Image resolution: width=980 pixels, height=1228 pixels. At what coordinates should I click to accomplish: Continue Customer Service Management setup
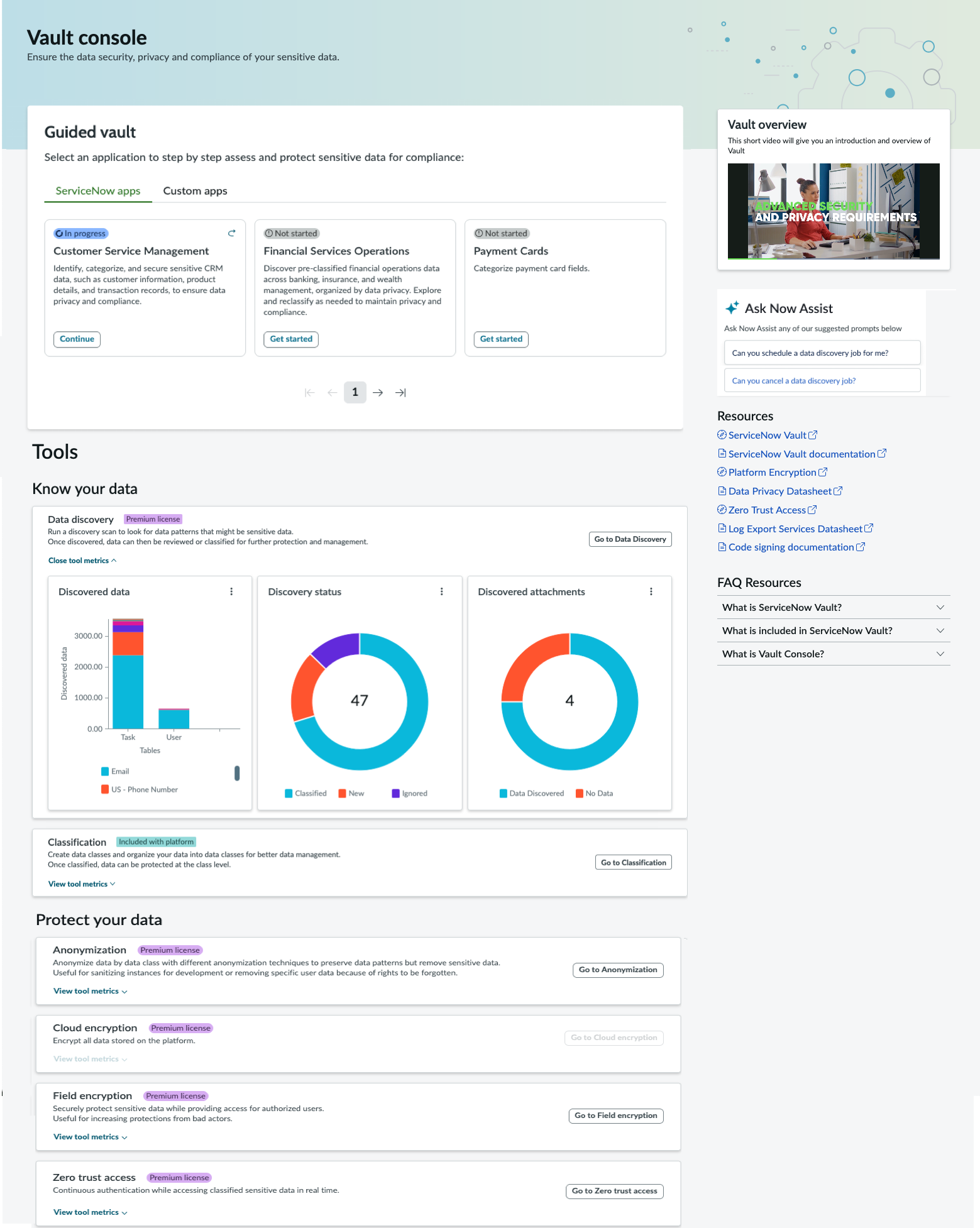pos(77,339)
